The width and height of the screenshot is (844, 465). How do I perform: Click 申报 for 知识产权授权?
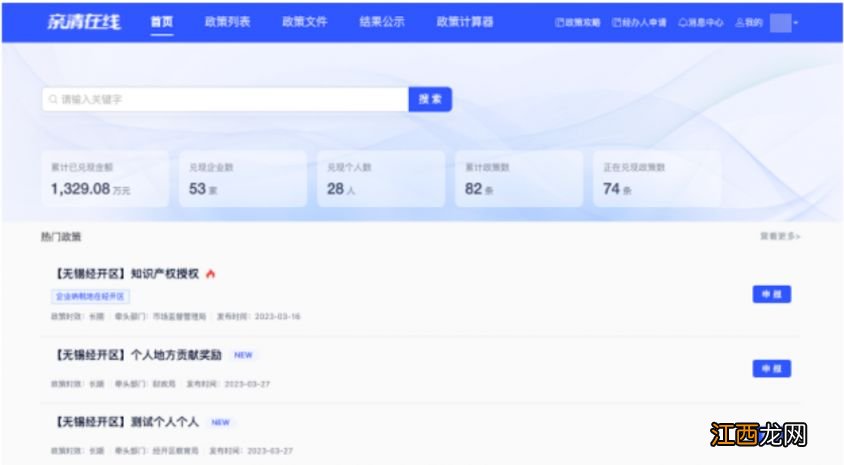[771, 294]
